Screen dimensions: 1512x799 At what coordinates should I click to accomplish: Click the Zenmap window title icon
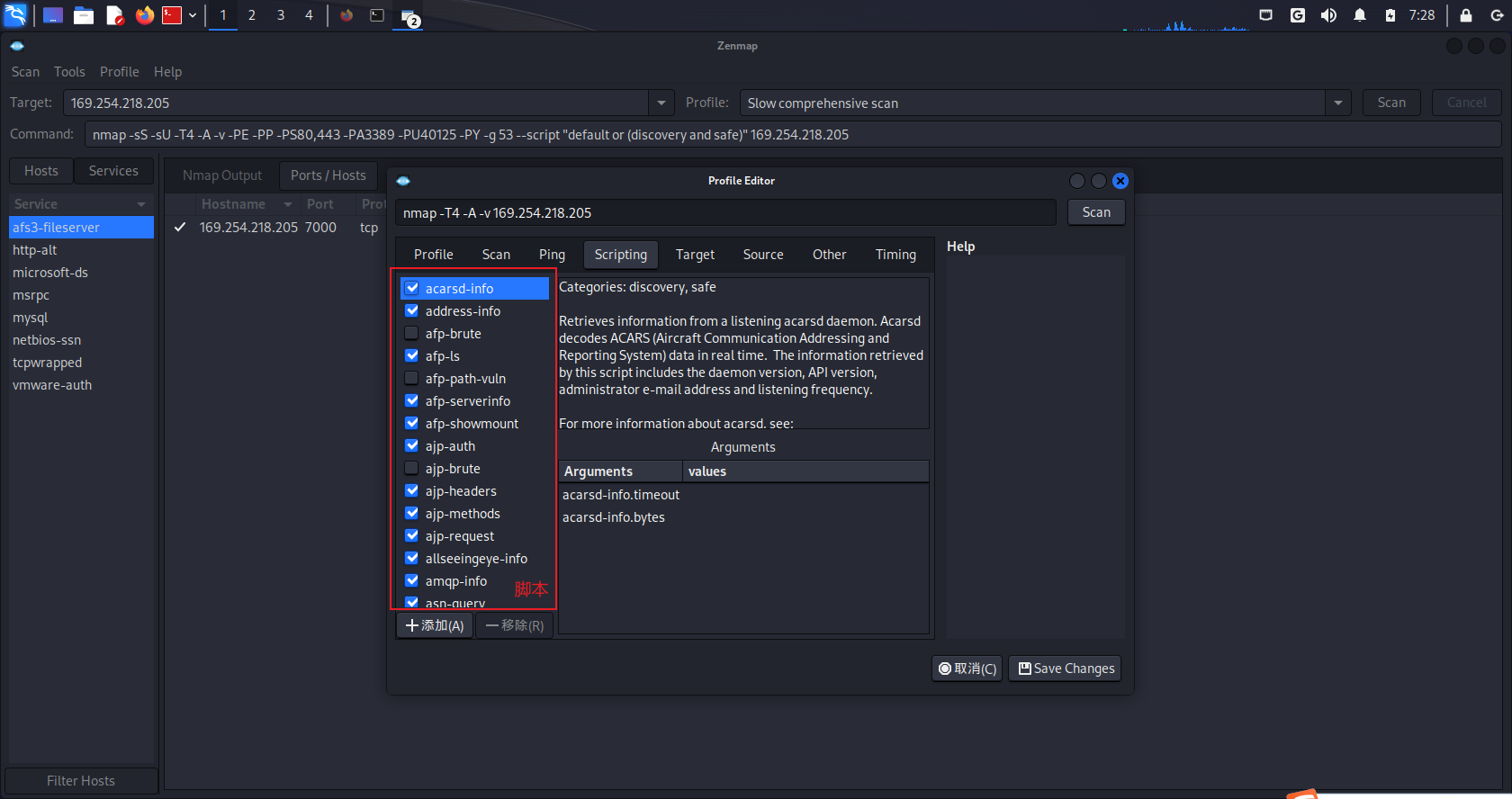(x=17, y=46)
